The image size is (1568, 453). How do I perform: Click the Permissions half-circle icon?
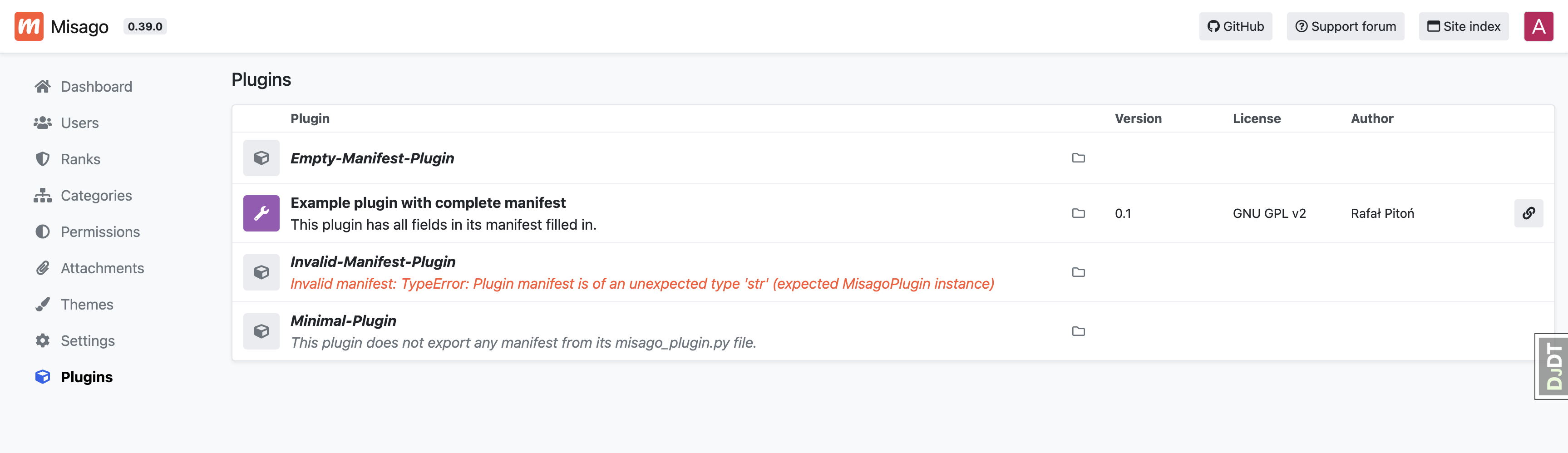click(43, 232)
